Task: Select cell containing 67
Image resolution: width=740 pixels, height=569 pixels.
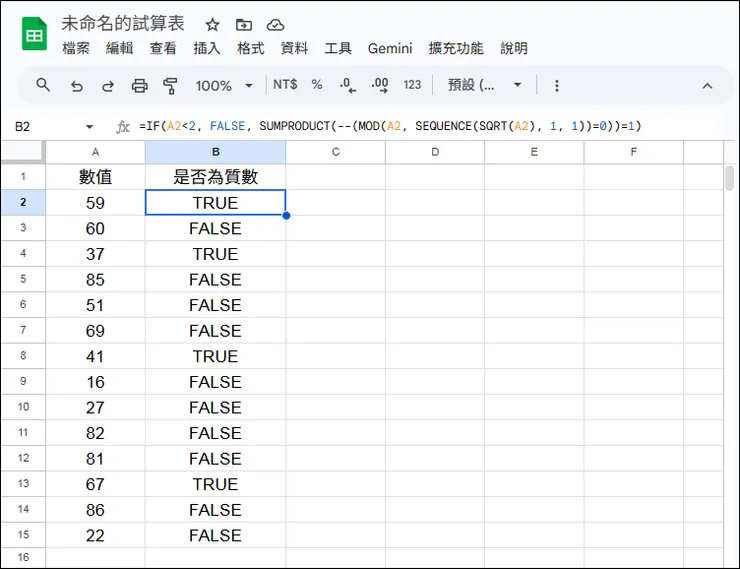Action: 95,484
